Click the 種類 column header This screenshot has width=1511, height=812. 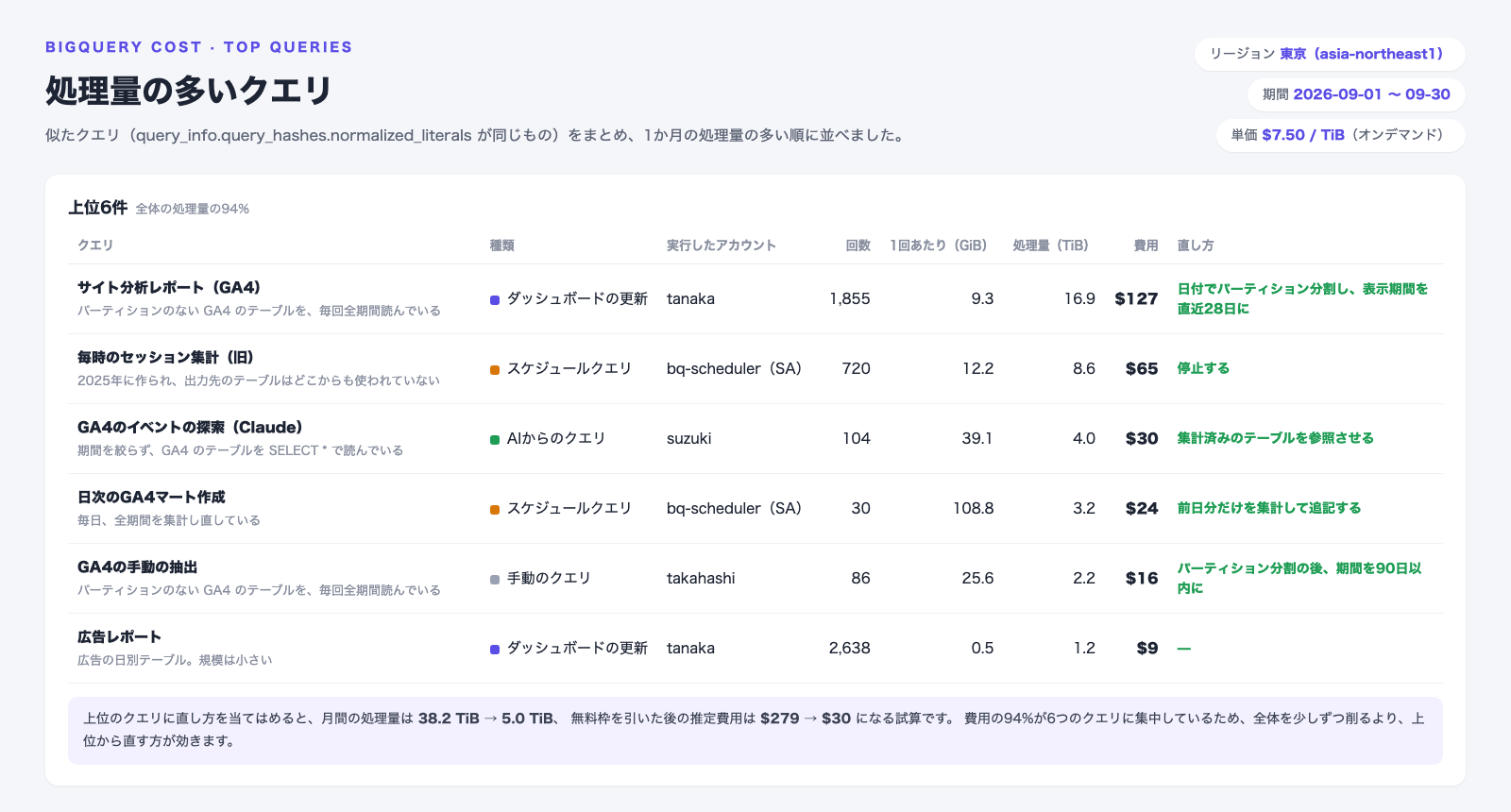point(502,245)
